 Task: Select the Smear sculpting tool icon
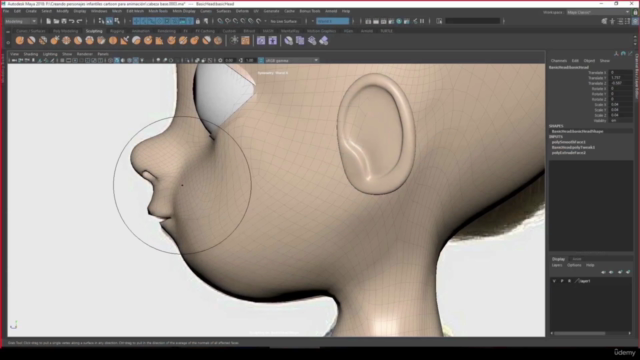(x=183, y=40)
